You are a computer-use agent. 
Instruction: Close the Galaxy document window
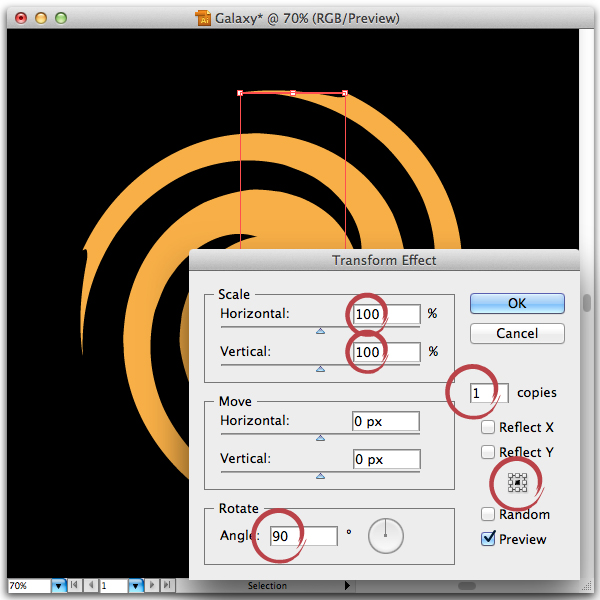pyautogui.click(x=21, y=18)
